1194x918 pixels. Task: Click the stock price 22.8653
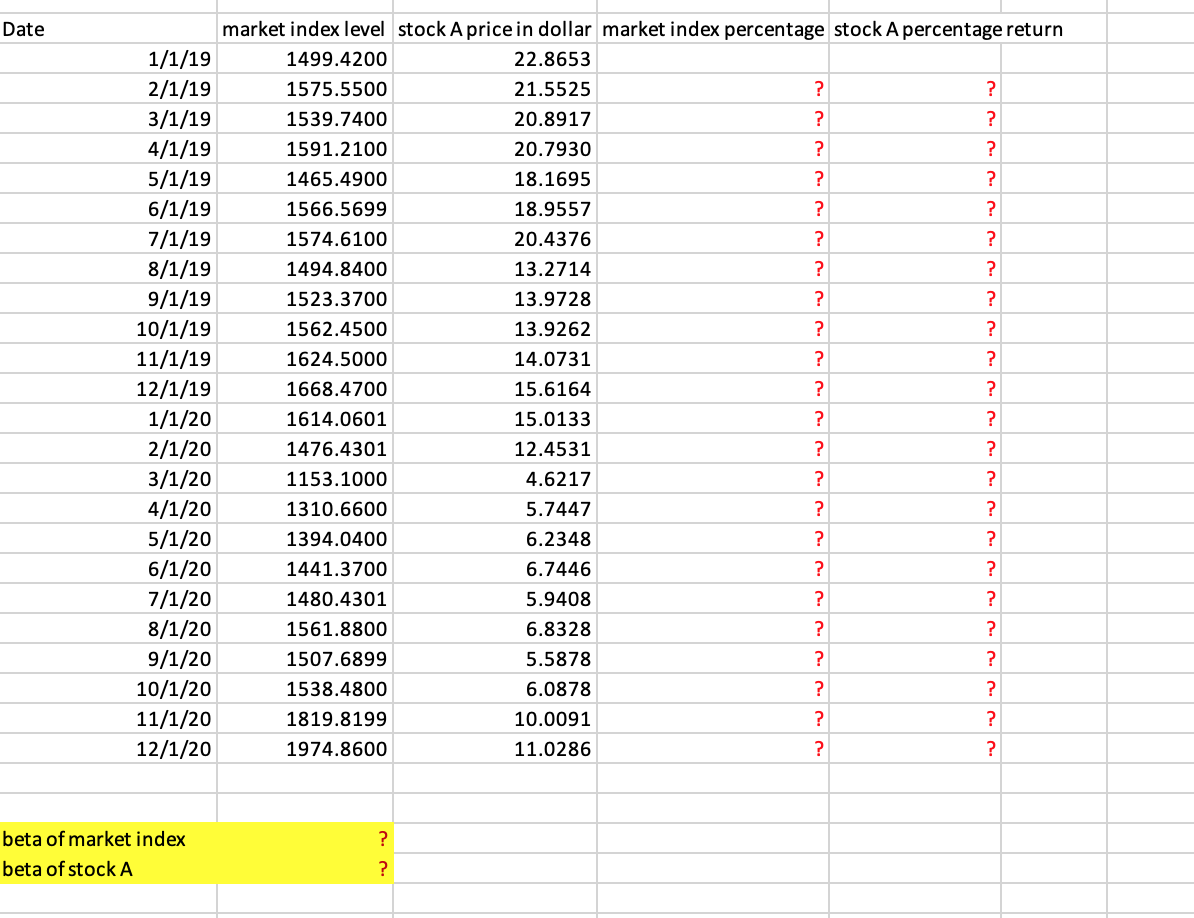pos(495,59)
